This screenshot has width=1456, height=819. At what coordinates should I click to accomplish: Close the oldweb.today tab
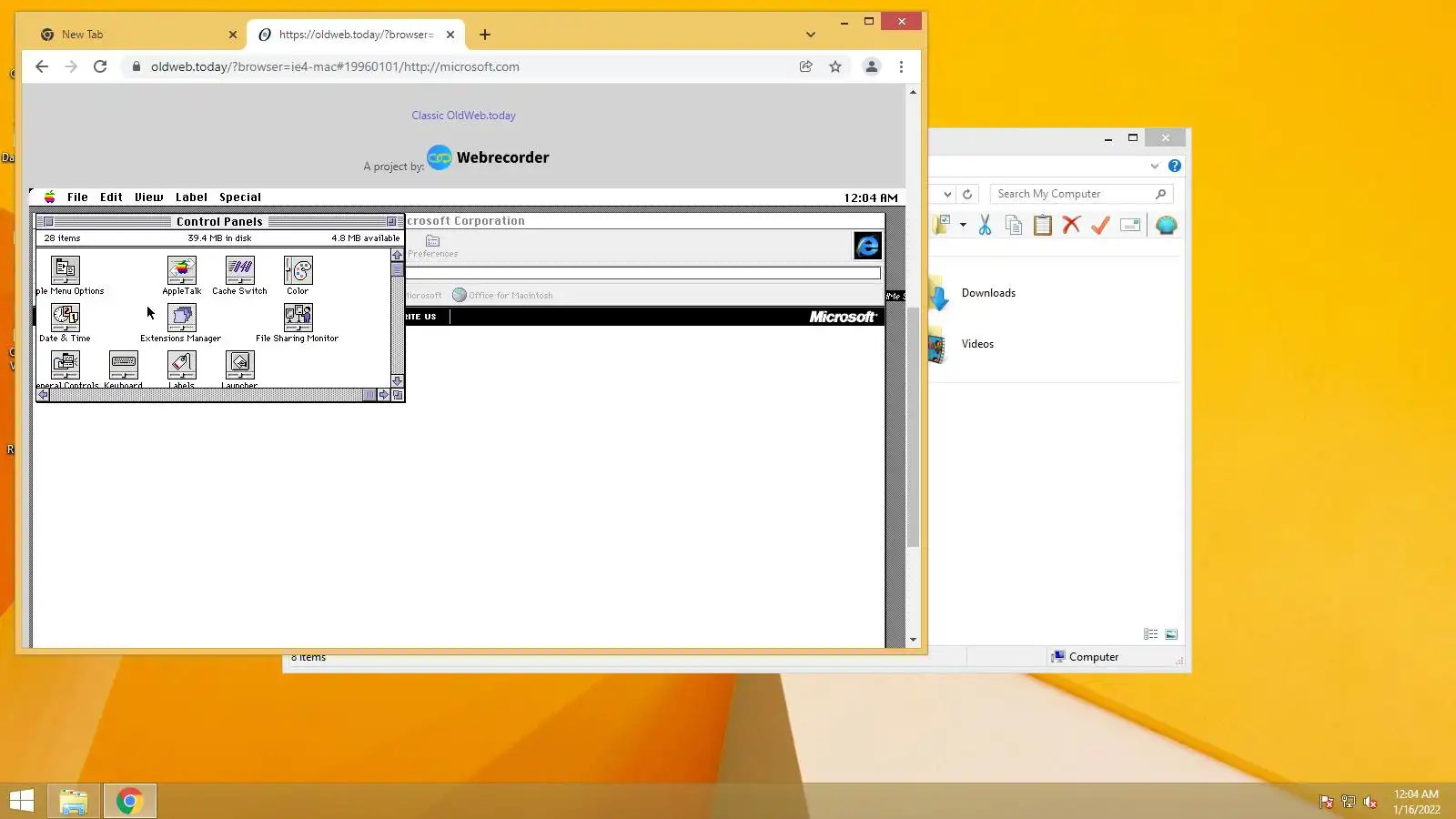coord(450,35)
